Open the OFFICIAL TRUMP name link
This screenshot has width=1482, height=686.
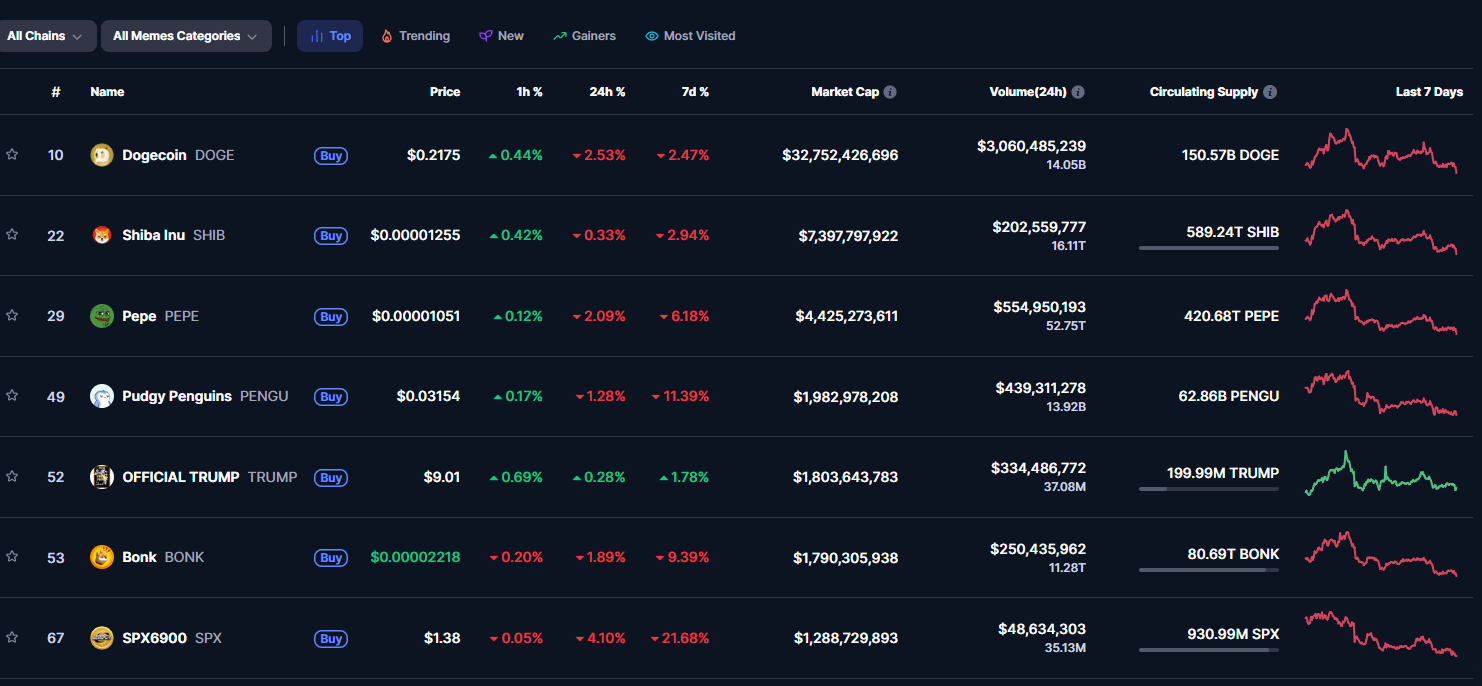(181, 477)
